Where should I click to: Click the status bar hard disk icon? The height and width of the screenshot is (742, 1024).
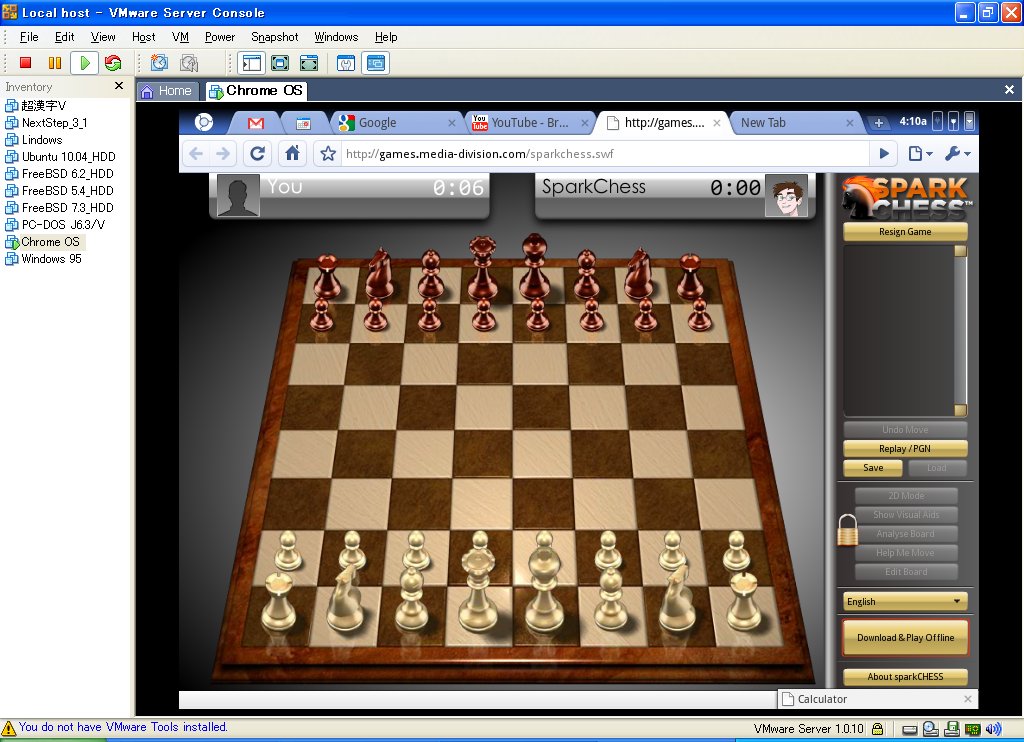910,730
